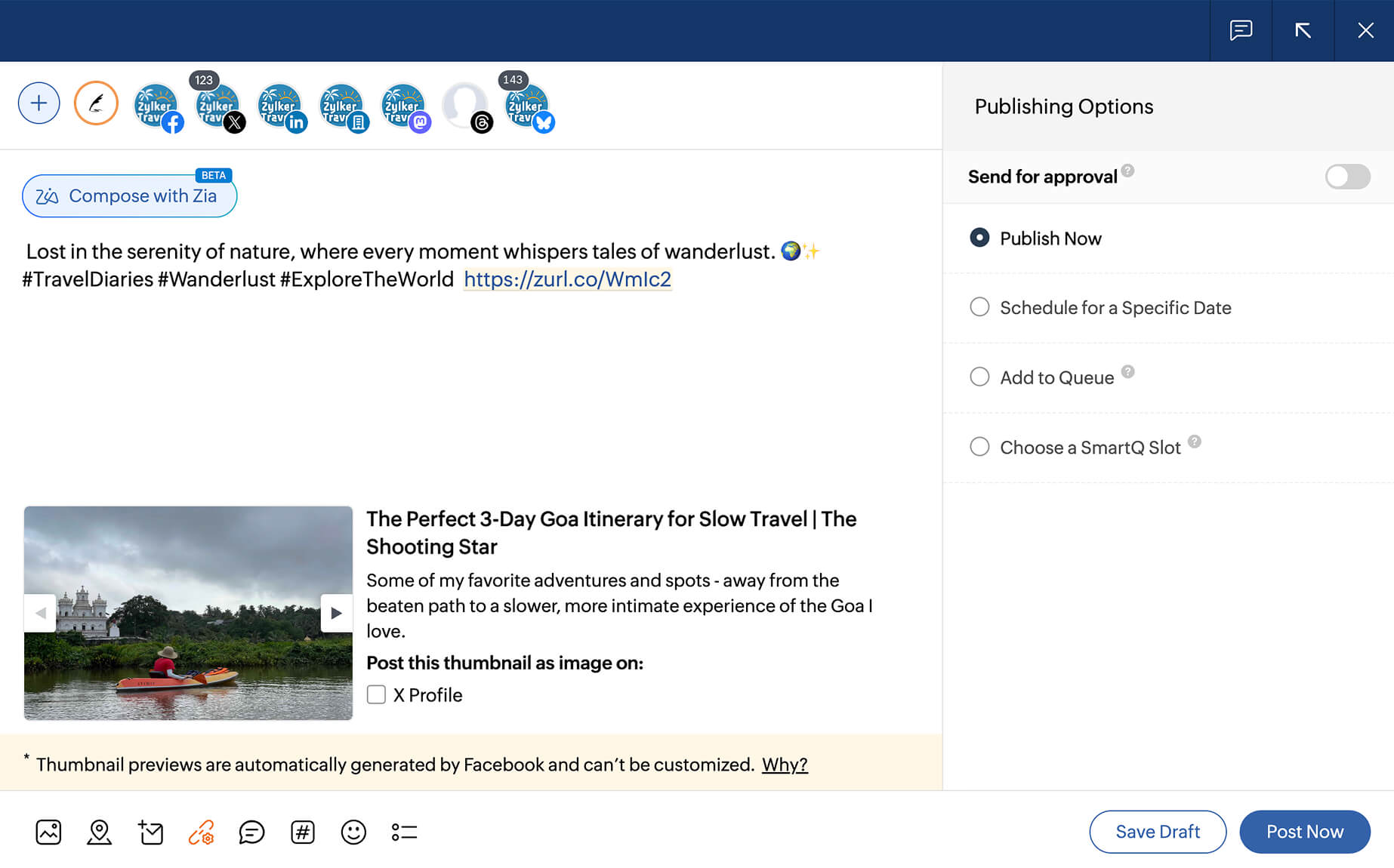Select the Zylker Bluesky channel avatar
The height and width of the screenshot is (868, 1394).
[529, 107]
